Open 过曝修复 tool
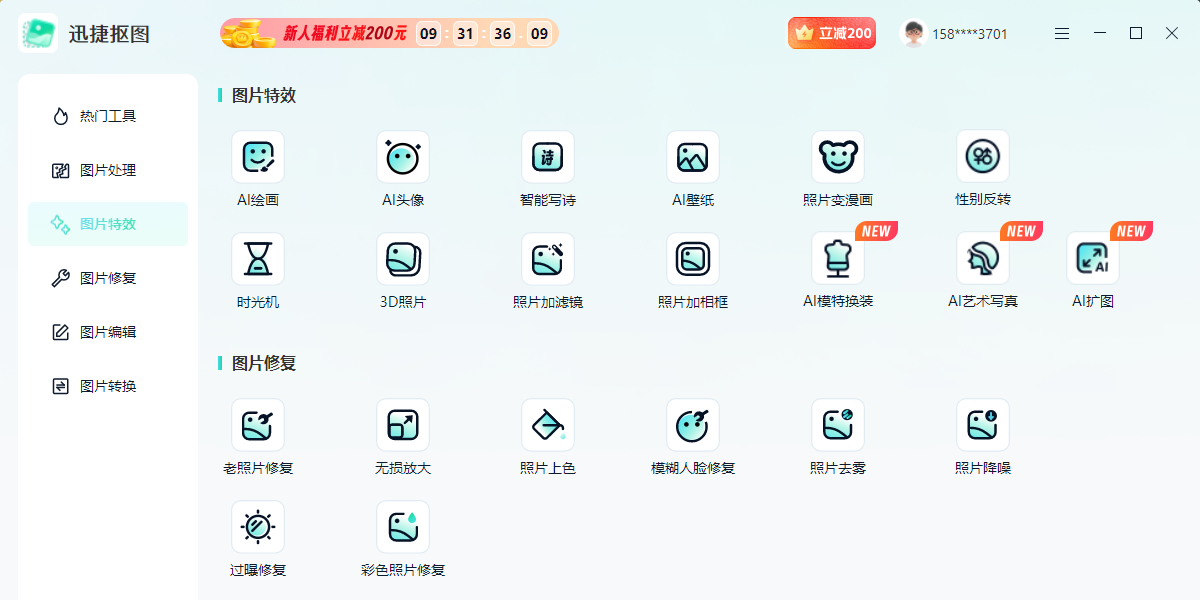 tap(258, 527)
